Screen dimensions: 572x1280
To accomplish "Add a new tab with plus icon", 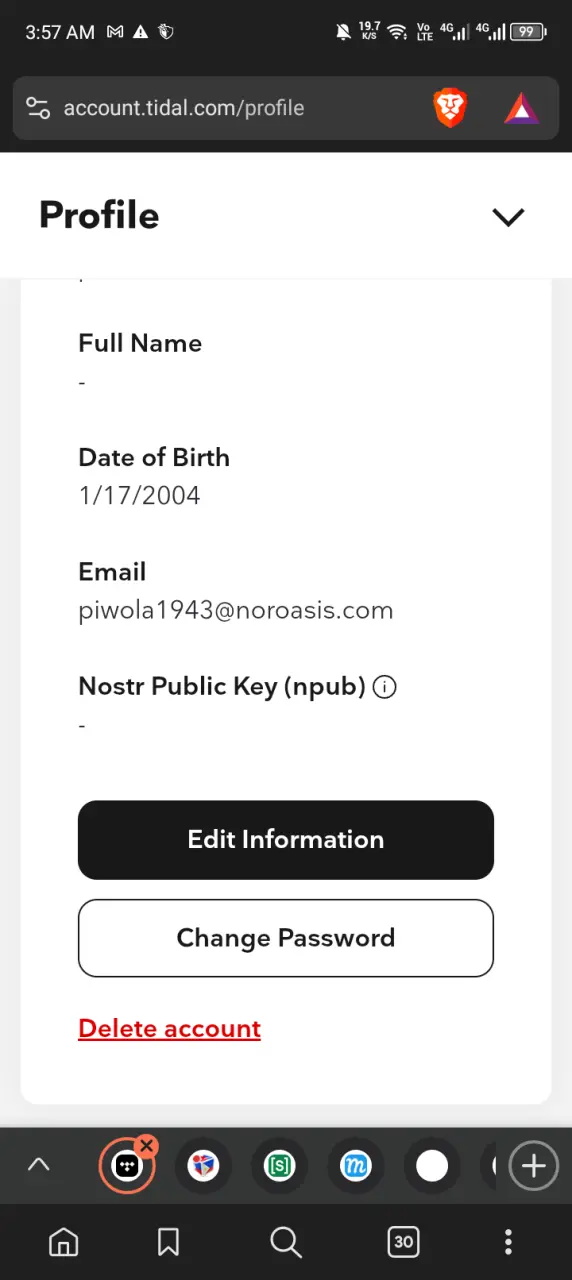I will click(x=533, y=1165).
